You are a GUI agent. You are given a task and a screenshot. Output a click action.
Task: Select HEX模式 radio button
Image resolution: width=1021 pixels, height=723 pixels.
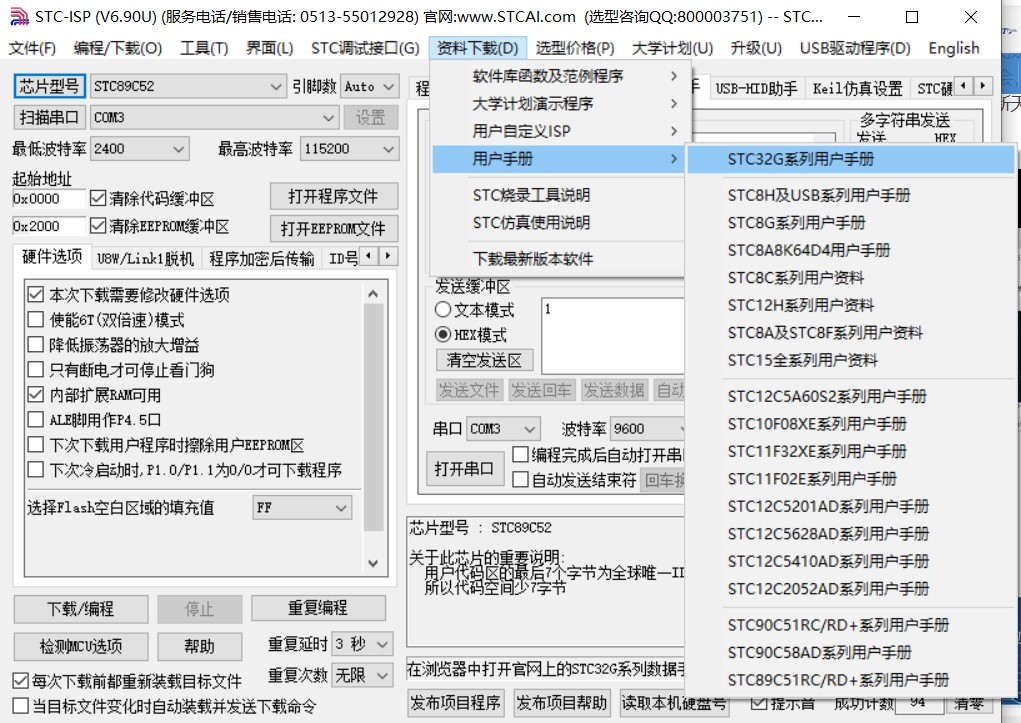443,334
